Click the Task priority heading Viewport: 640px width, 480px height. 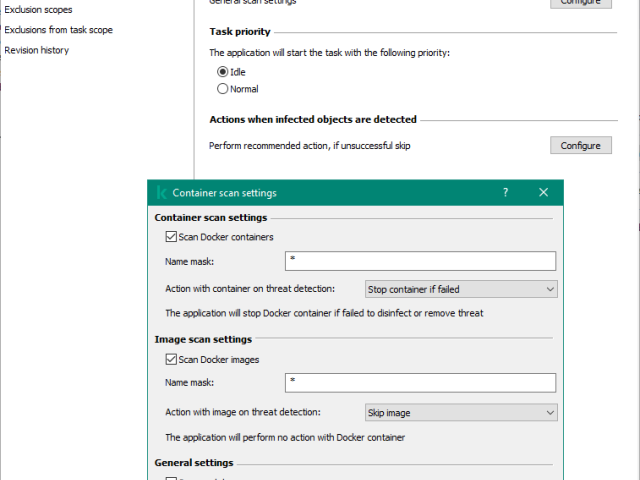pos(240,32)
